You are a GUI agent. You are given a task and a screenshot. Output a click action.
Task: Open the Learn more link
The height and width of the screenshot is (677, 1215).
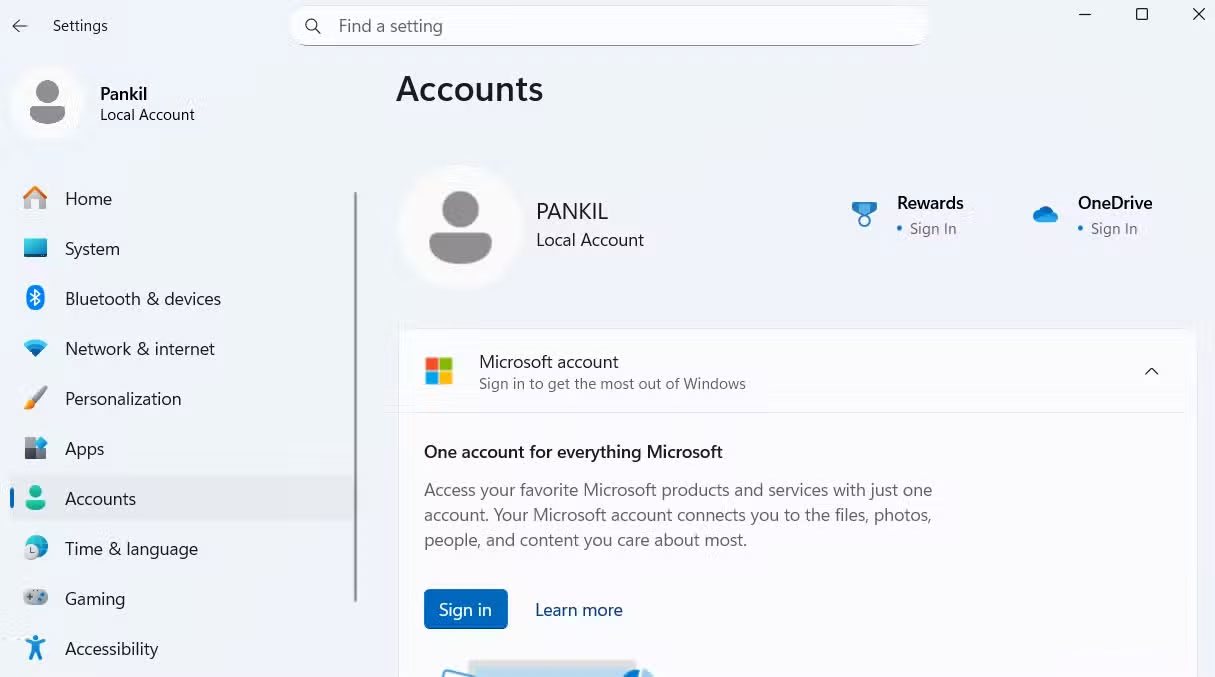point(578,609)
